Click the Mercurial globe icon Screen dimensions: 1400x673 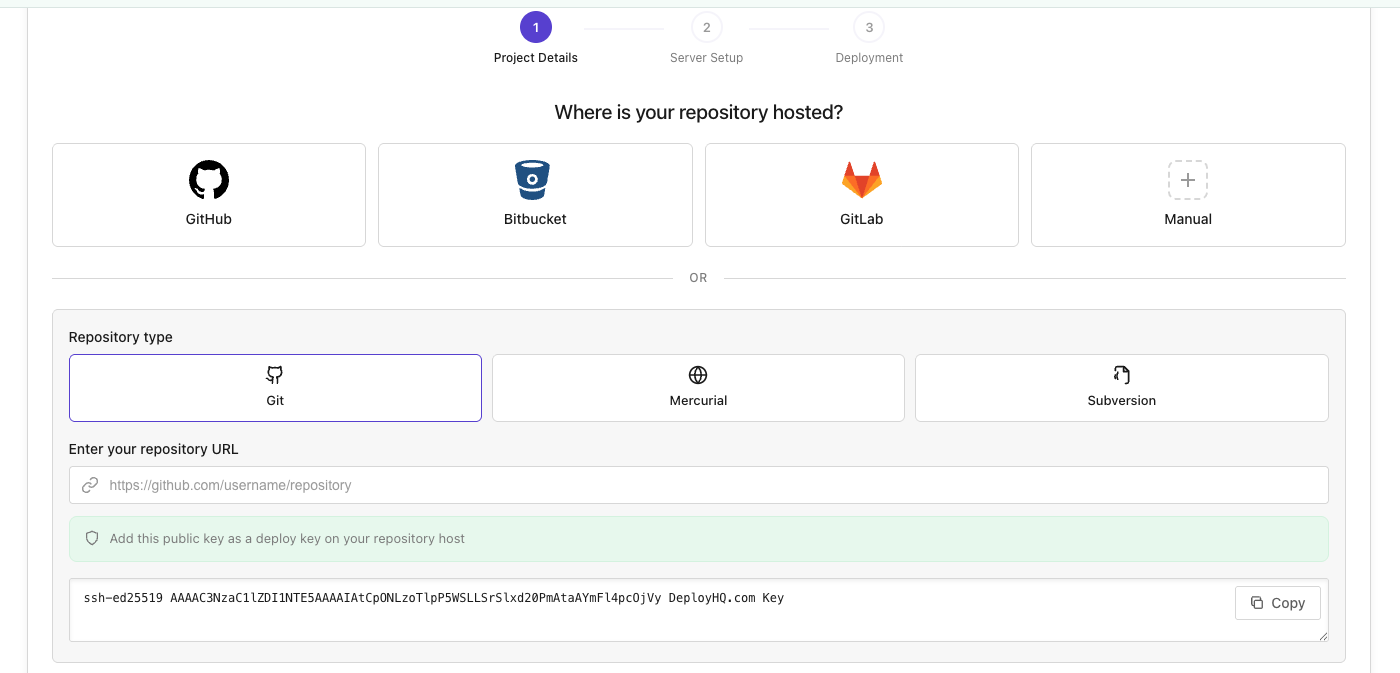click(698, 374)
